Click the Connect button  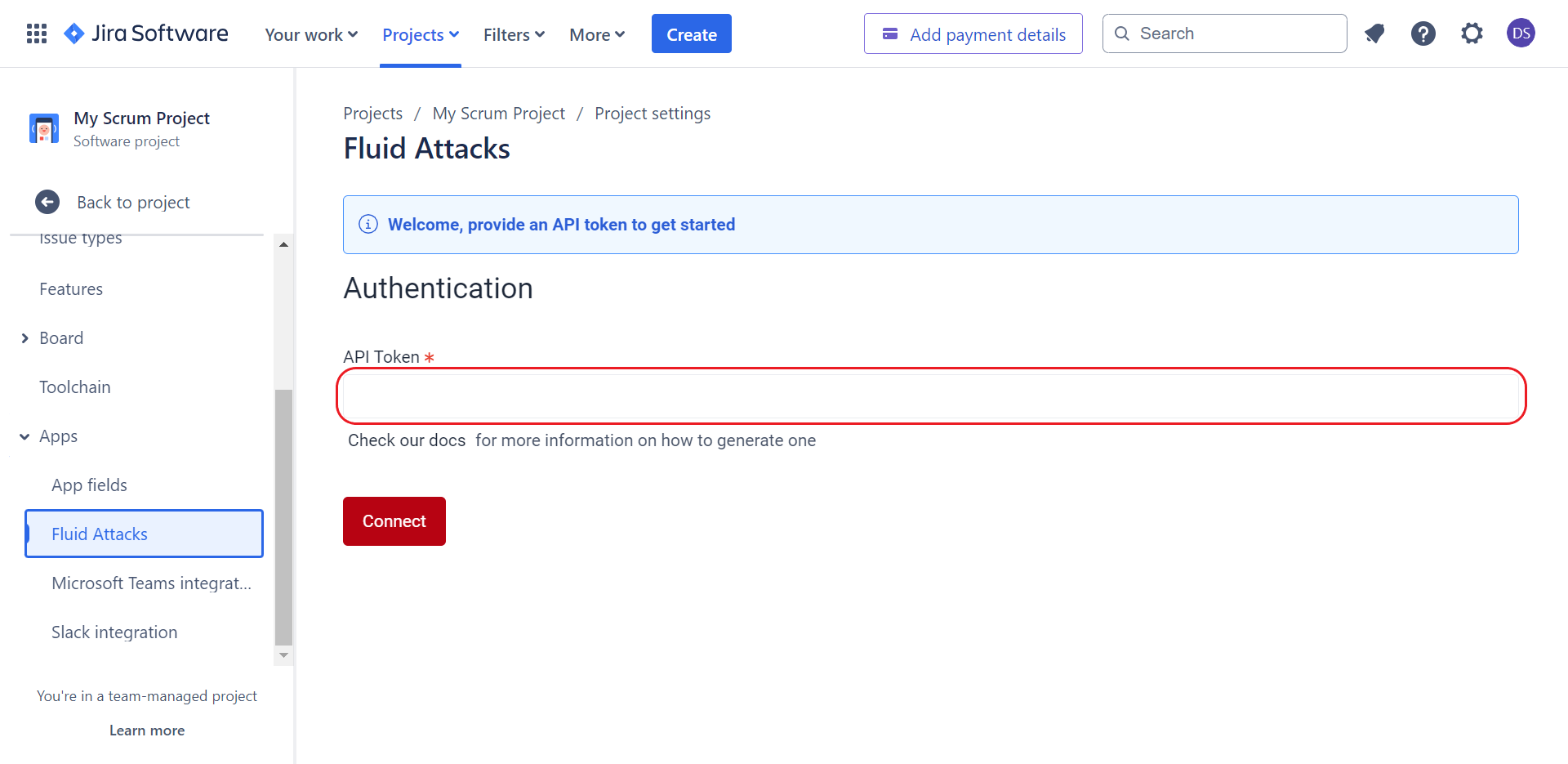(x=394, y=521)
